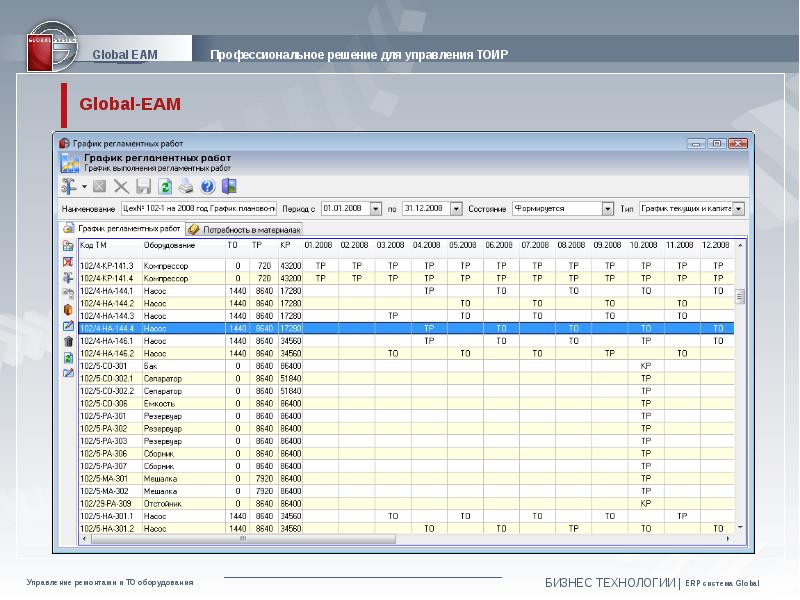Viewport: 800px width, 600px height.
Task: Click the trash can icon in sidebar
Action: (68, 341)
